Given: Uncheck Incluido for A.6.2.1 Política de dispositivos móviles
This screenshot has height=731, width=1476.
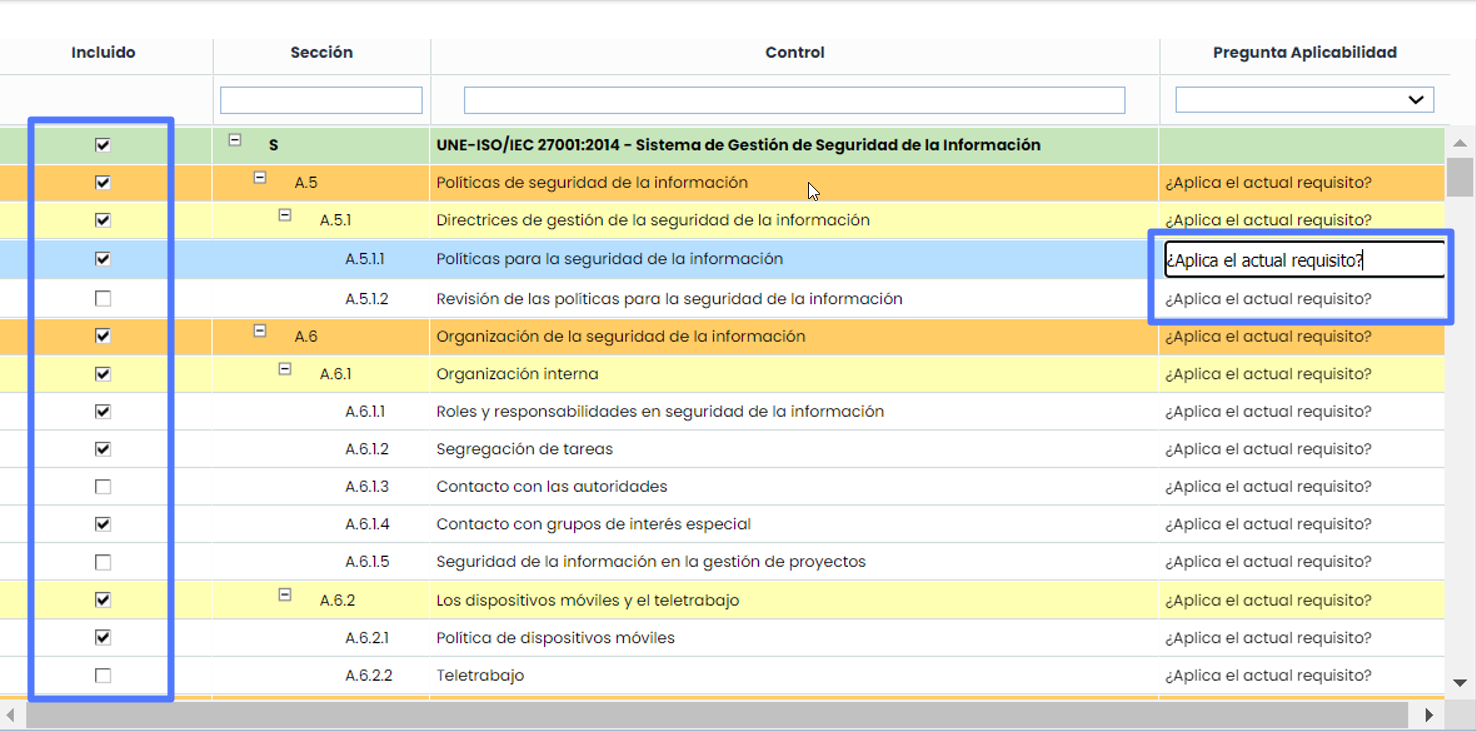Looking at the screenshot, I should 103,638.
